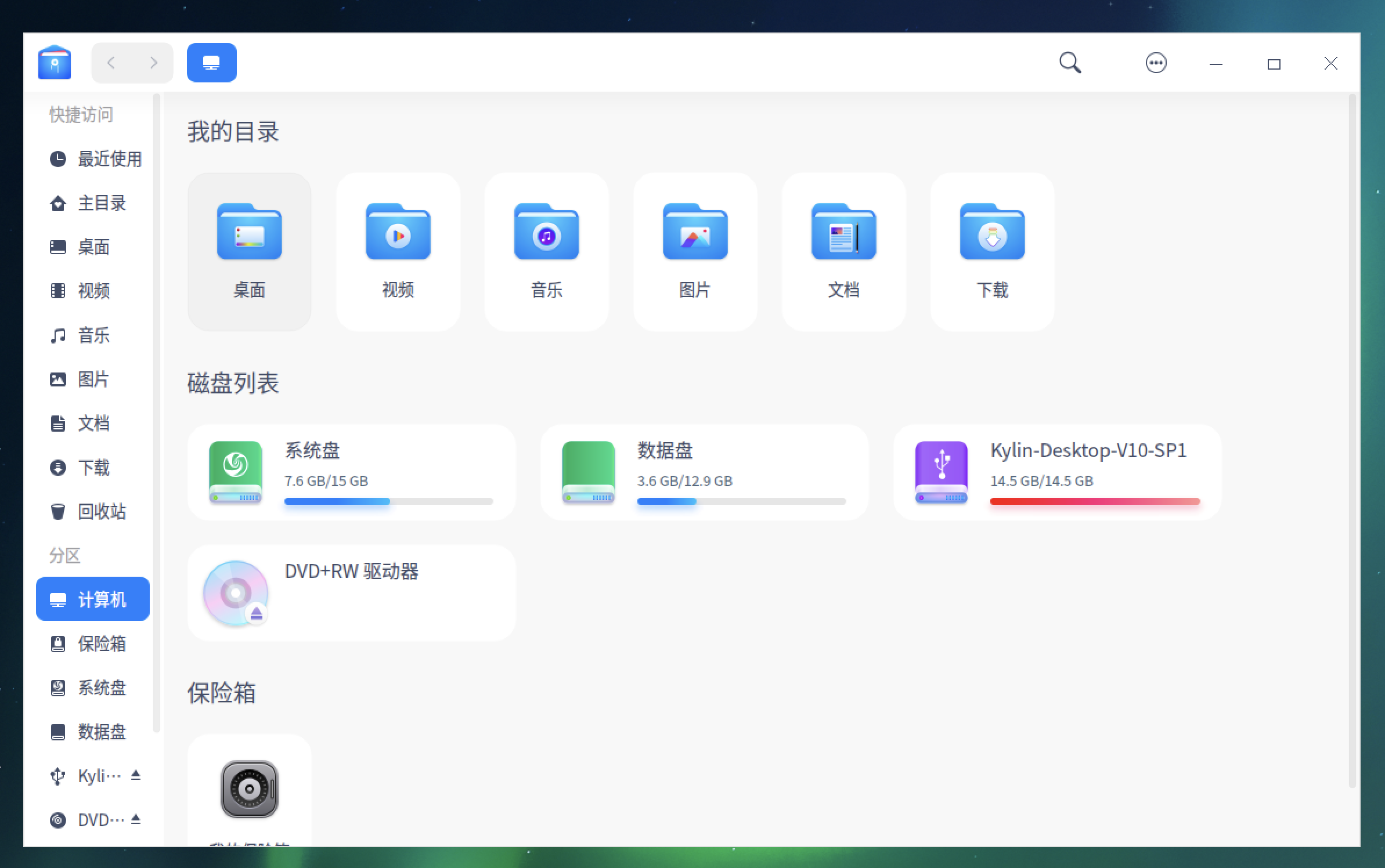Go forward with the right arrow button

[x=153, y=63]
